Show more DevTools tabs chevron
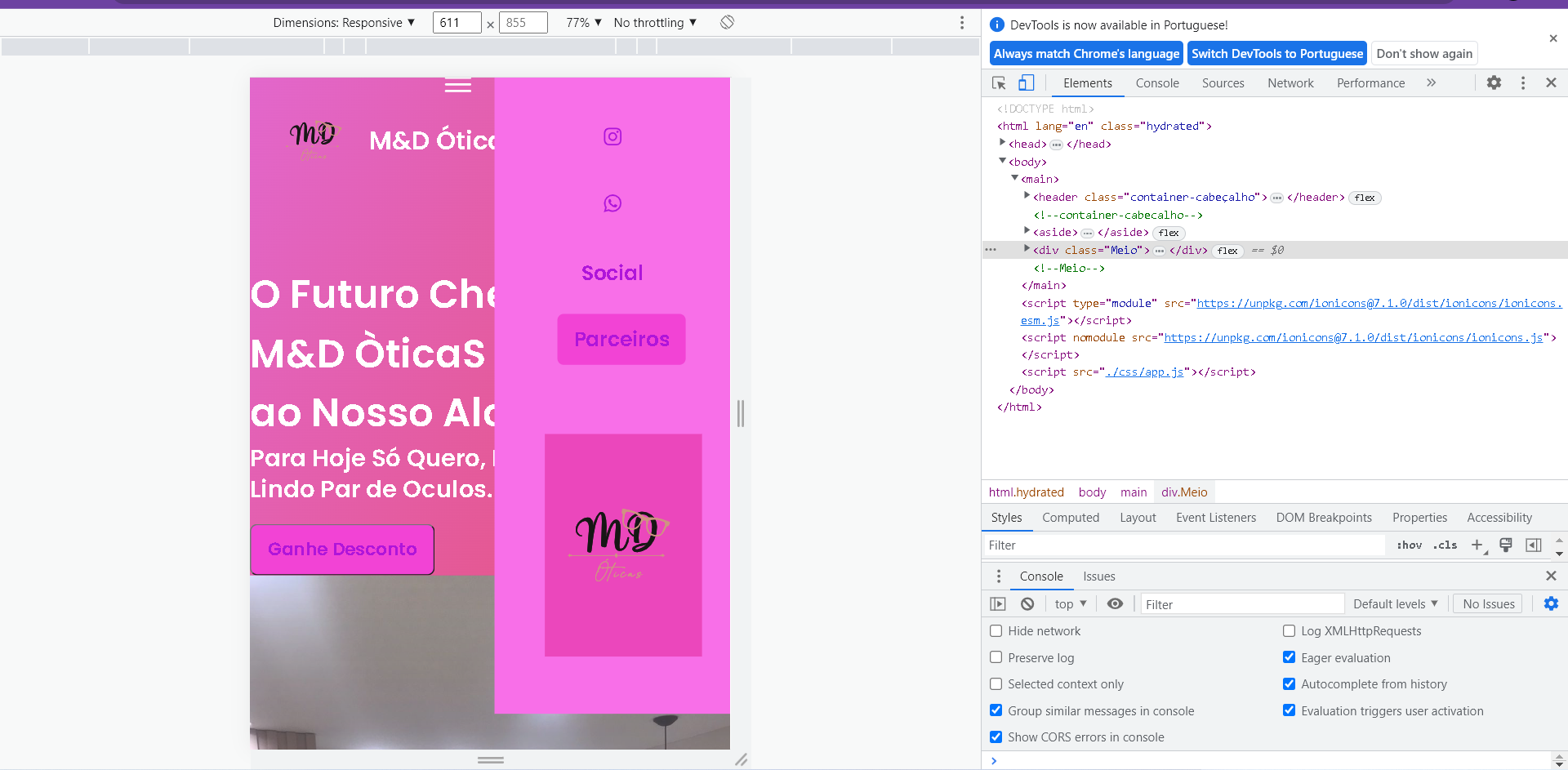This screenshot has height=770, width=1568. click(1431, 82)
